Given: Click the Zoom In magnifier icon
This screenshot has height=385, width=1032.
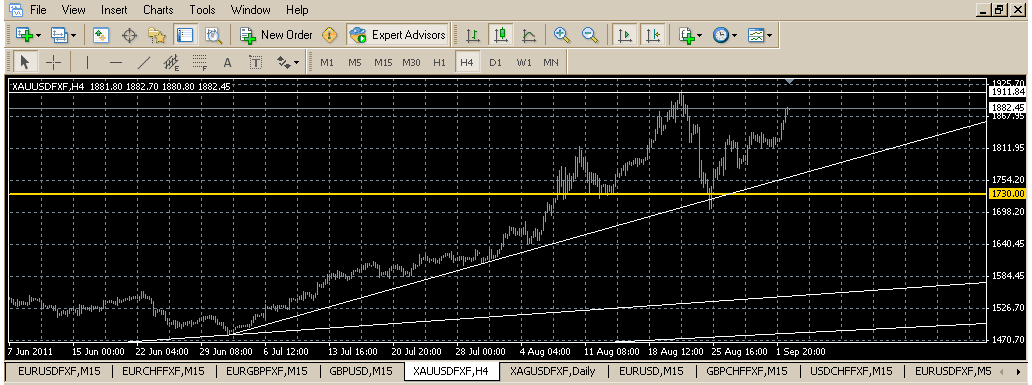Looking at the screenshot, I should (561, 35).
